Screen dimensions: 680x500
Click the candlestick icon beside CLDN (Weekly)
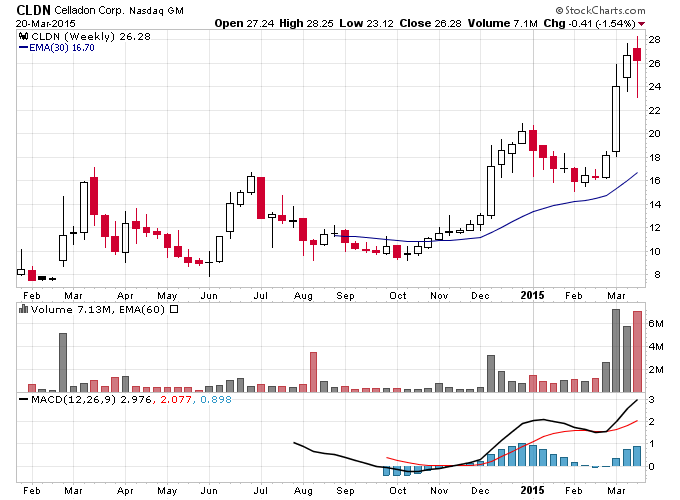coord(23,36)
